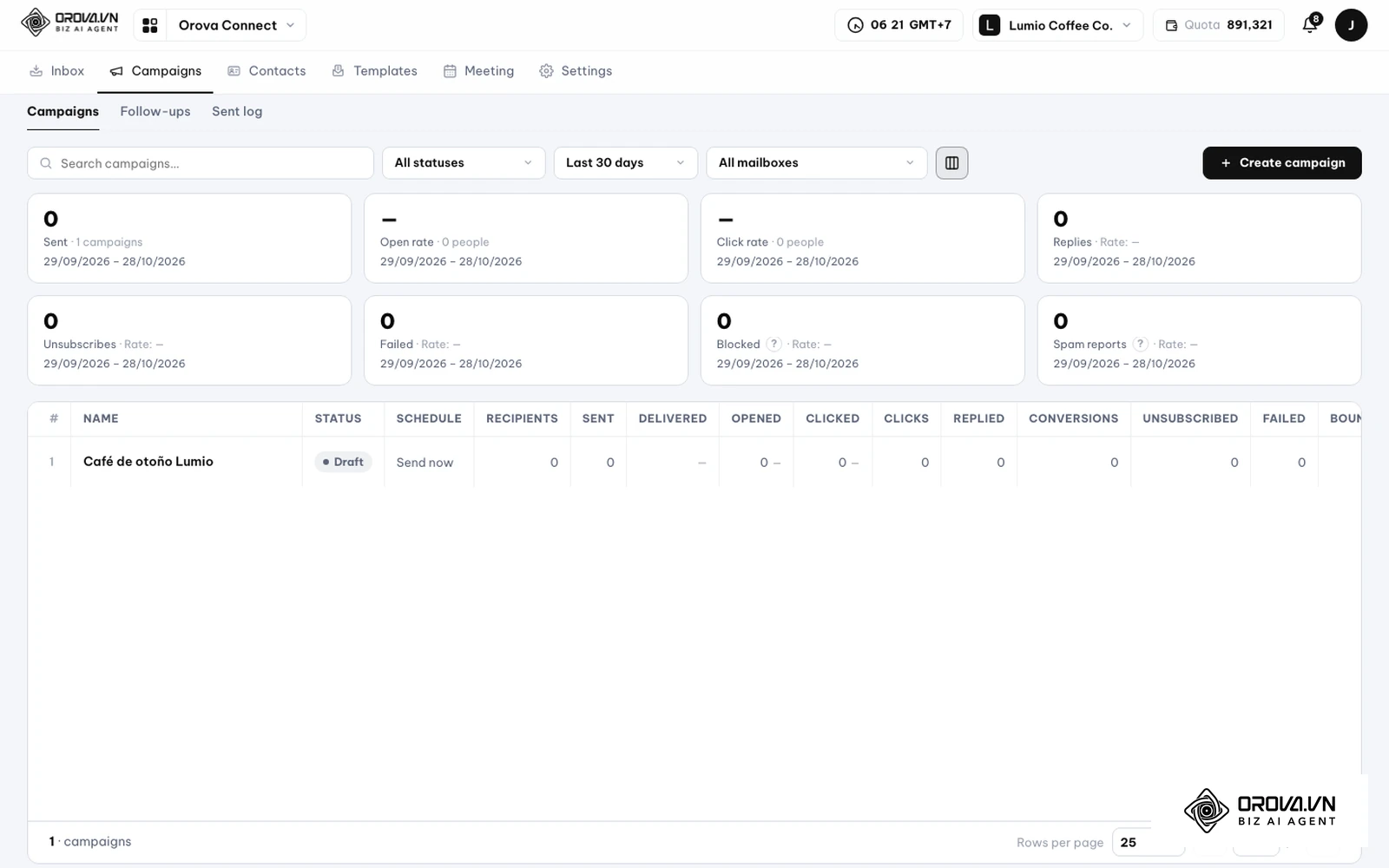Select the Campaigns sub-tab
Screen dimensions: 1389x868
[63, 111]
